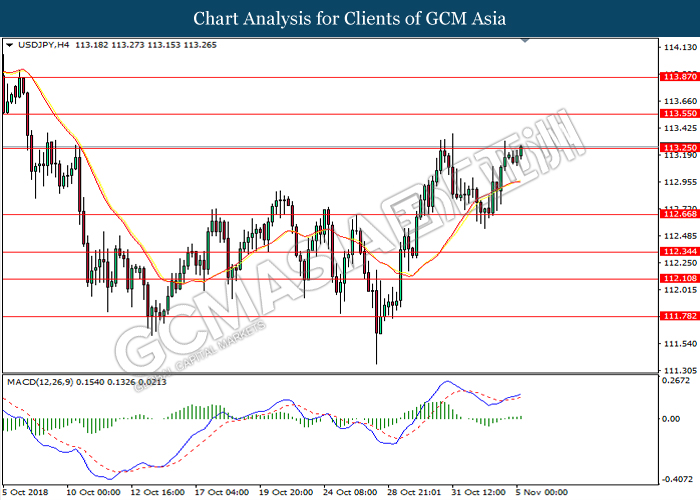Select the 113.870 price level label
The width and height of the screenshot is (700, 500).
[x=680, y=77]
